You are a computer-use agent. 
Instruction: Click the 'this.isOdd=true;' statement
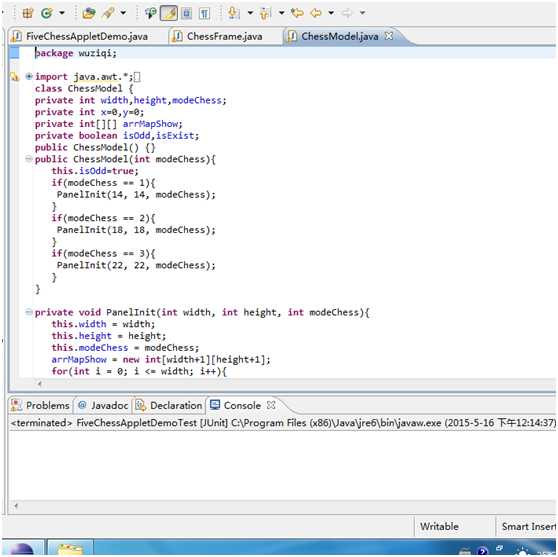[95, 171]
